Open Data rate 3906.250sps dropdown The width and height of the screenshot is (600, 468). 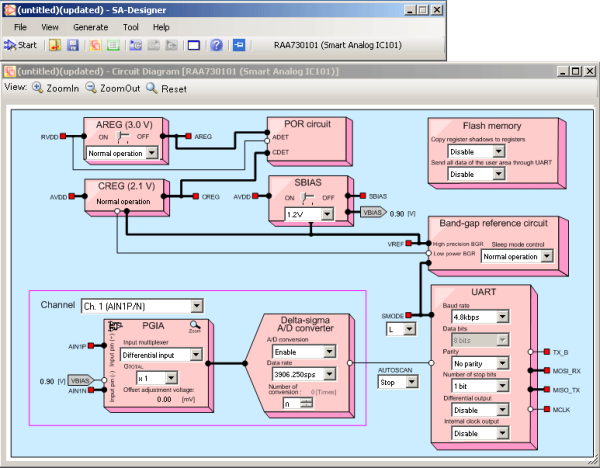pyautogui.click(x=304, y=374)
